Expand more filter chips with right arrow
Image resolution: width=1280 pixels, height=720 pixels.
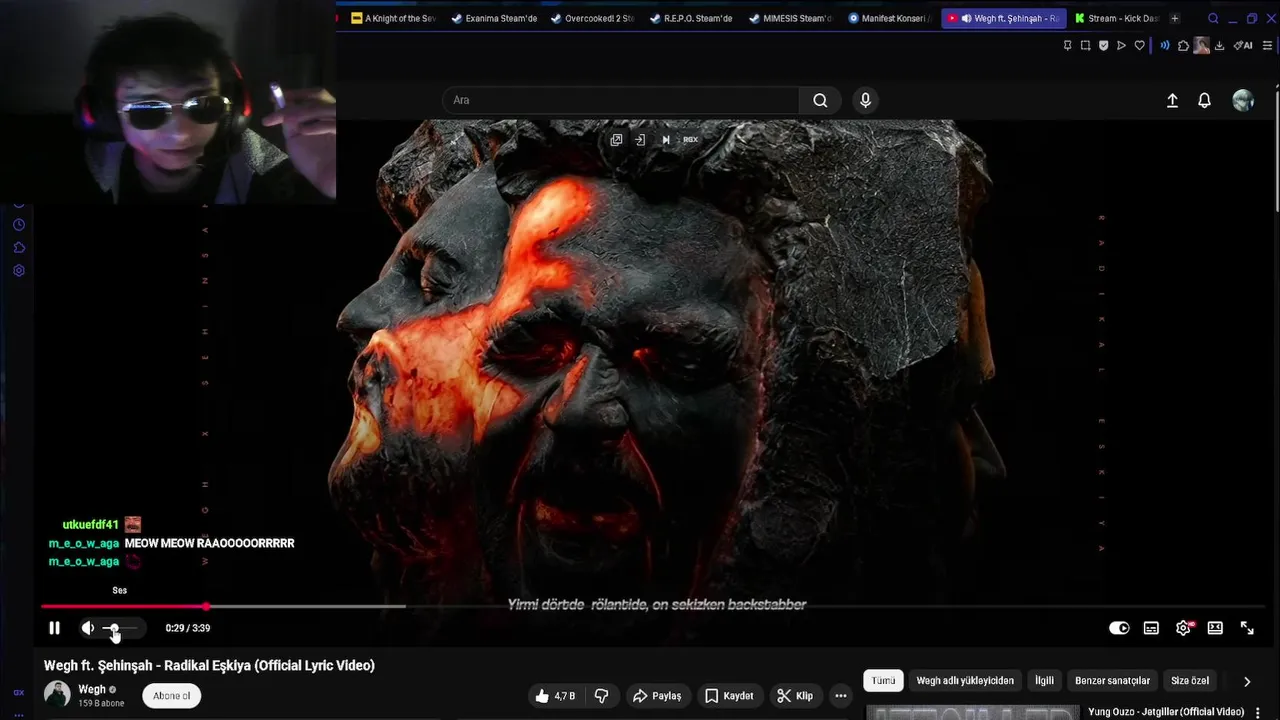tap(1247, 681)
